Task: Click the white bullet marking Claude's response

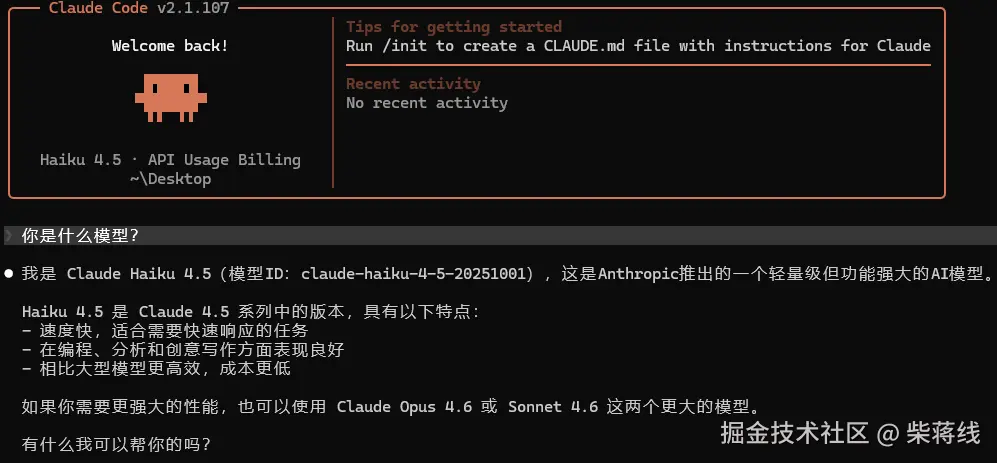Action: (x=9, y=273)
